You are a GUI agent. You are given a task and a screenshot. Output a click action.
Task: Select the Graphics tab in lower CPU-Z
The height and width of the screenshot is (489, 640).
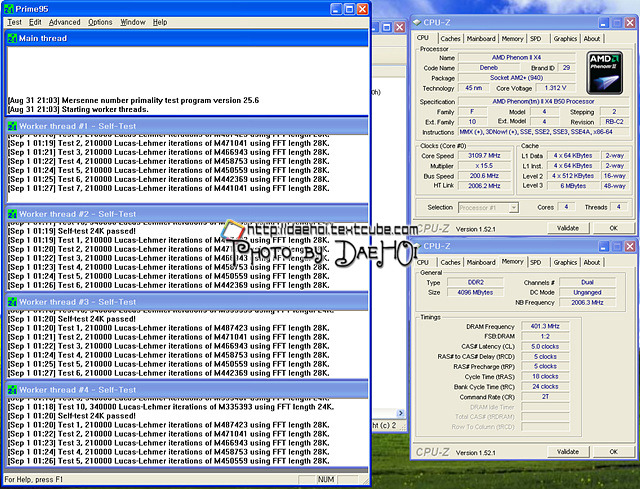pyautogui.click(x=565, y=262)
